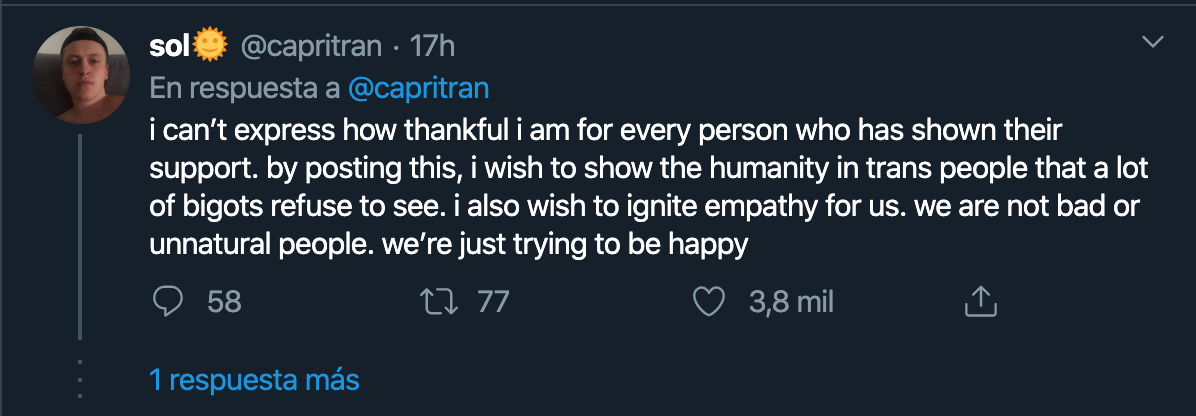The height and width of the screenshot is (416, 1196).
Task: Click the display name "sol"
Action: coord(169,46)
